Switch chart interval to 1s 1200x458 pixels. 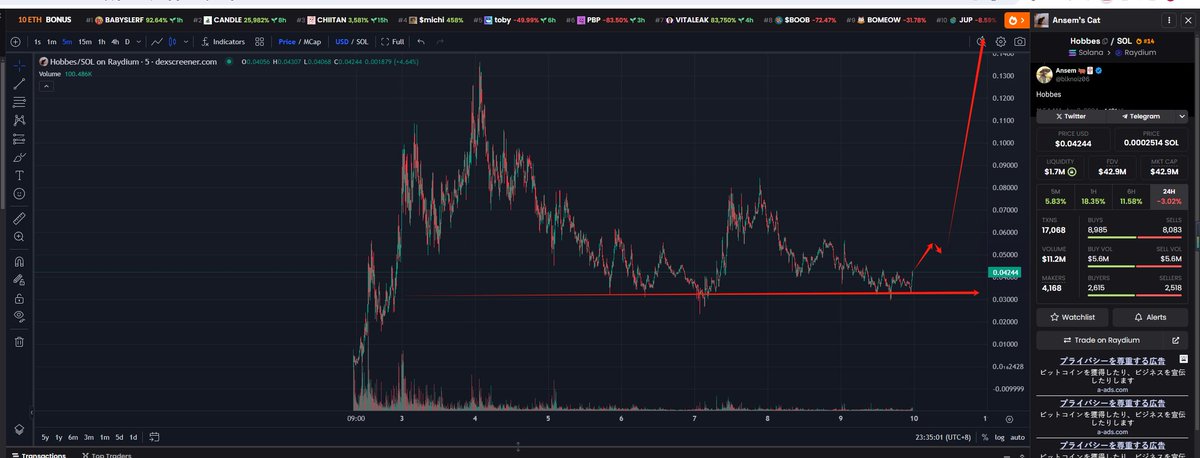[x=37, y=42]
